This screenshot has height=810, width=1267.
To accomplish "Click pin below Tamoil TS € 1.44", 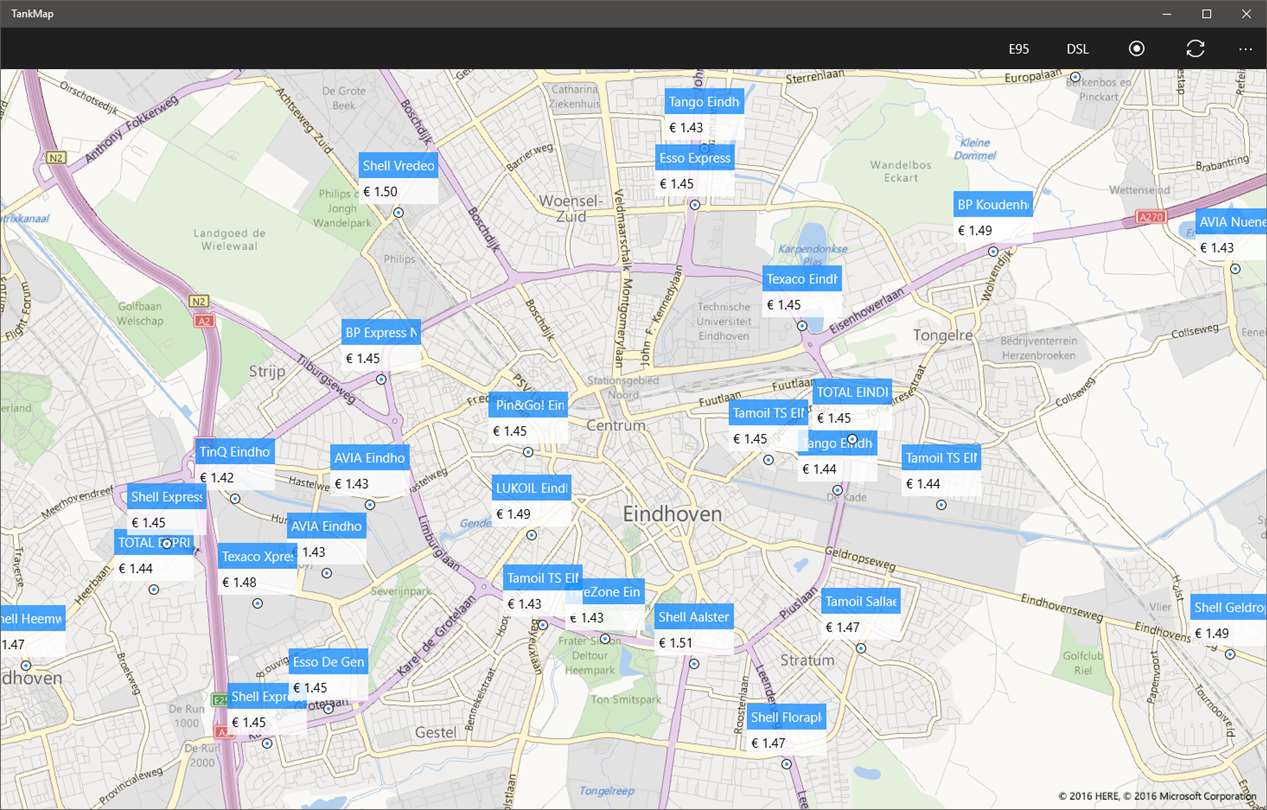I will click(940, 504).
